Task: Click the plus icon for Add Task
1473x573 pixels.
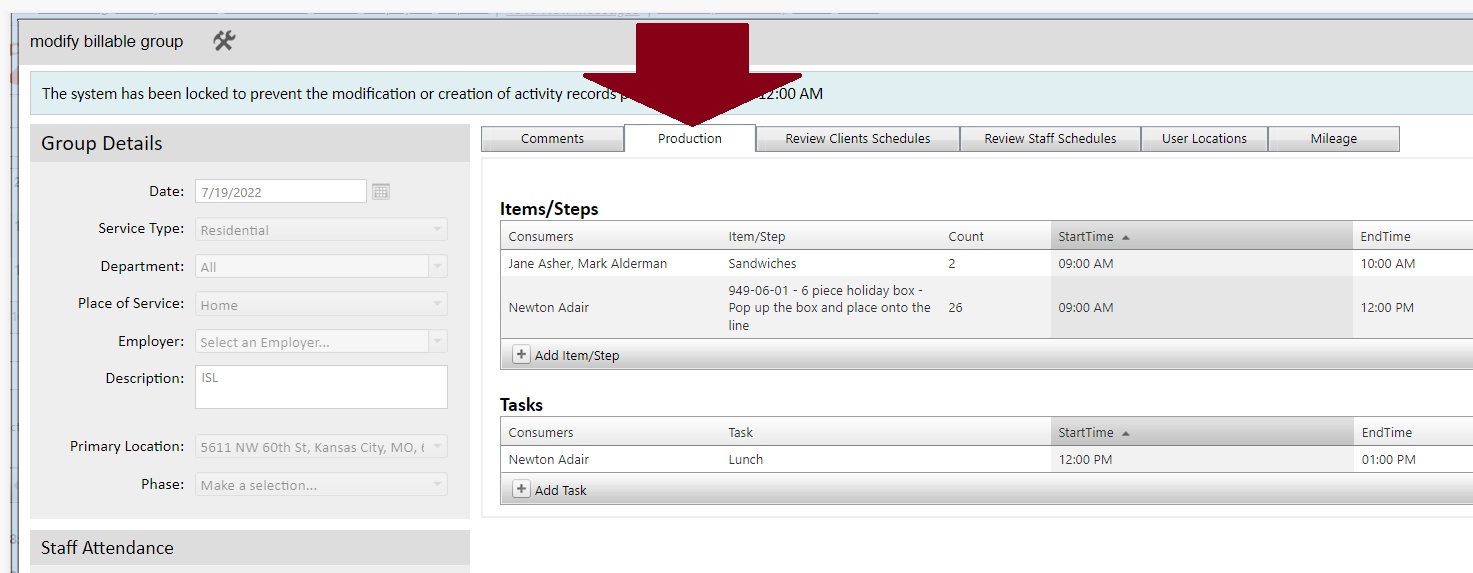Action: coord(521,489)
